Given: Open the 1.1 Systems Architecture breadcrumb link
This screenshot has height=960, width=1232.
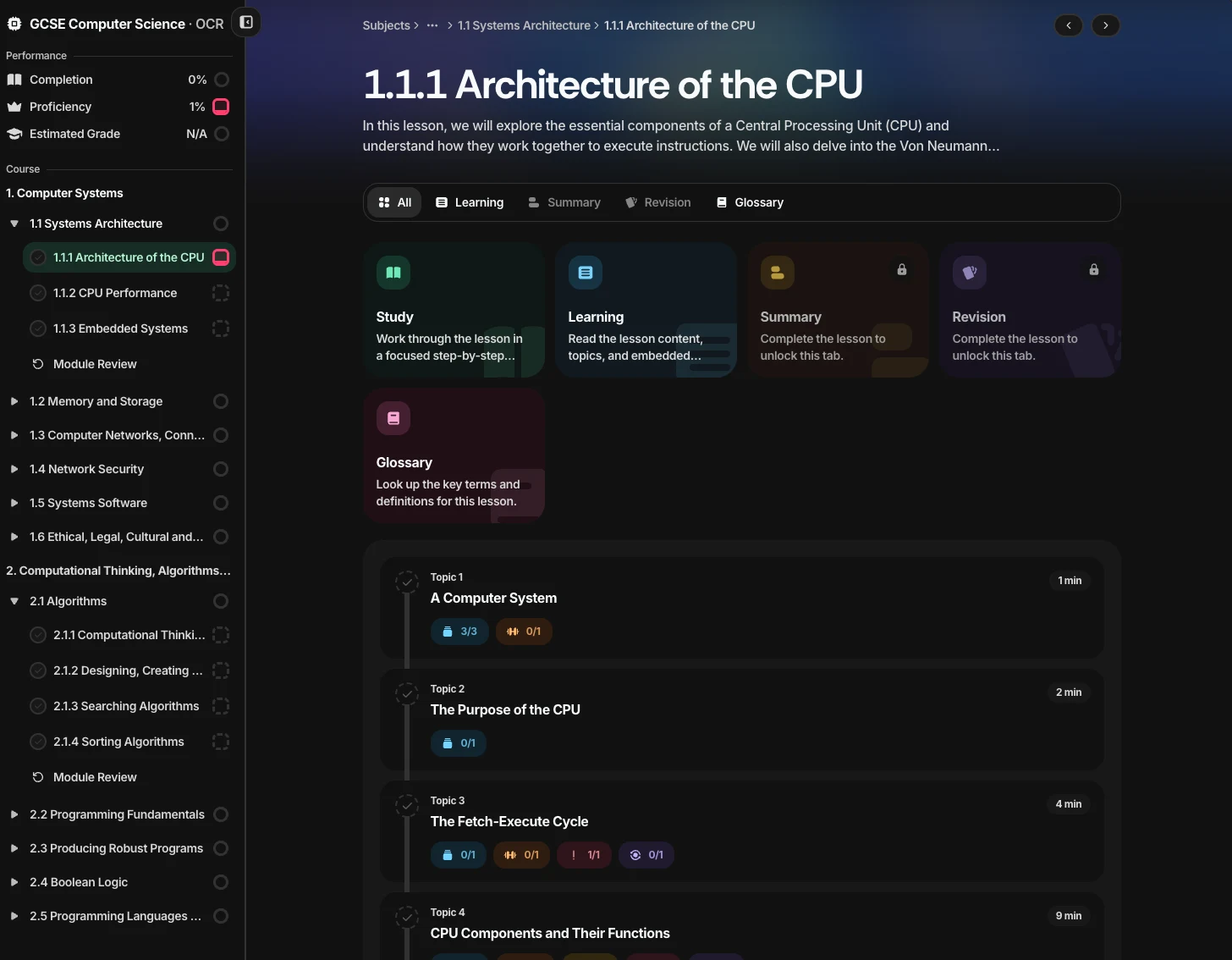Looking at the screenshot, I should pos(524,25).
